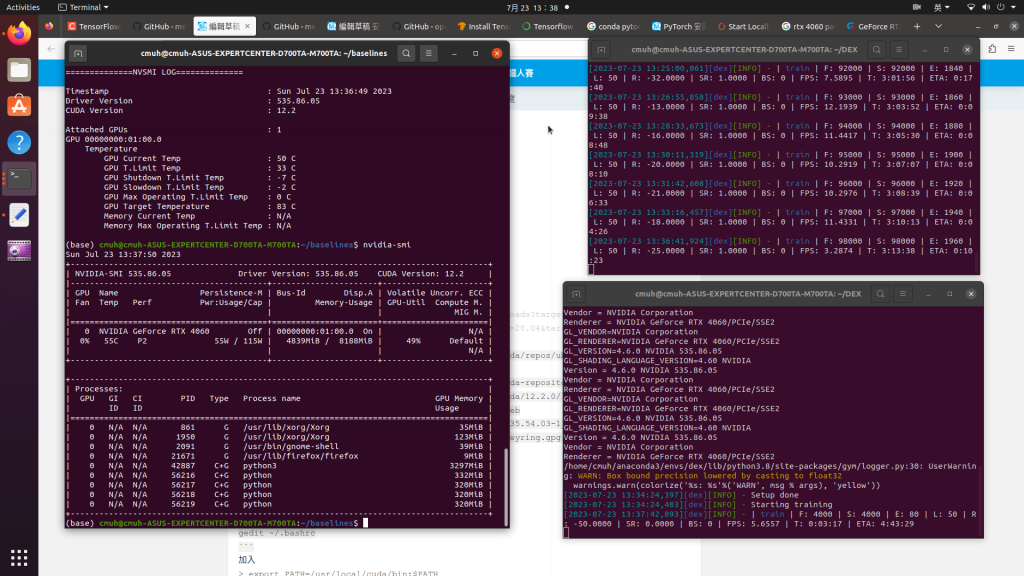Open the input source selector in the top bar
The width and height of the screenshot is (1024, 576).
[x=941, y=7]
